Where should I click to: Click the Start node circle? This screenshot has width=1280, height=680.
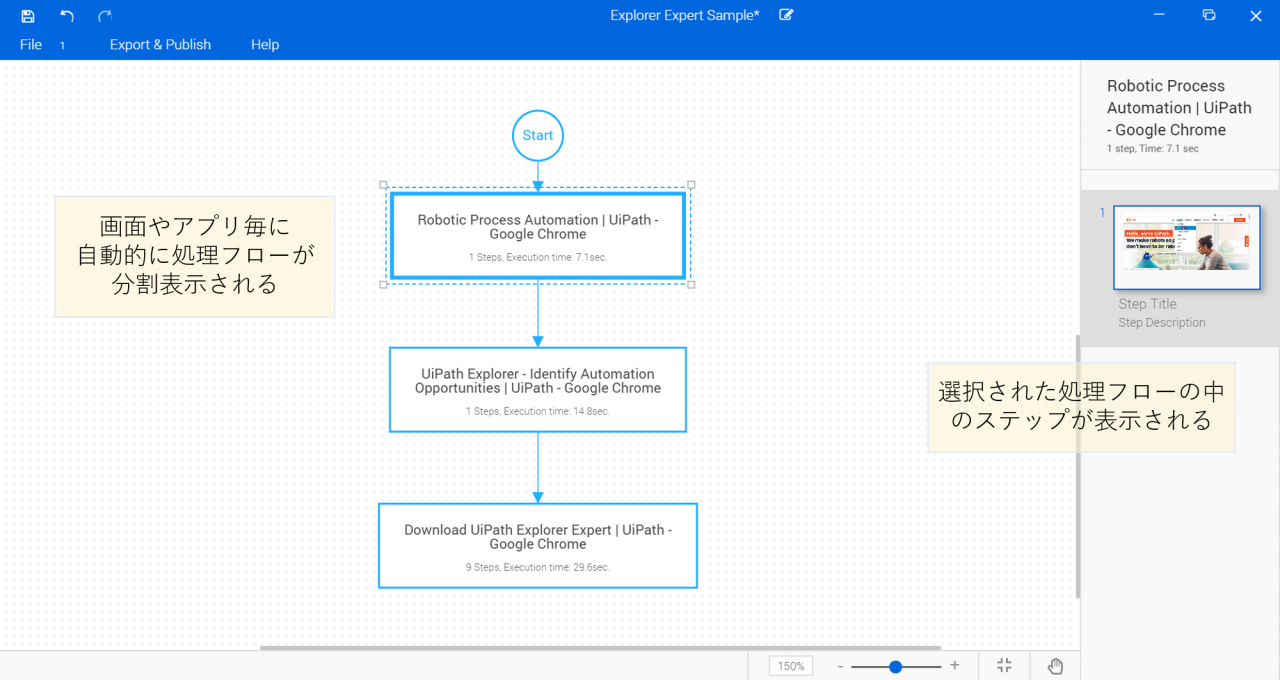point(538,135)
